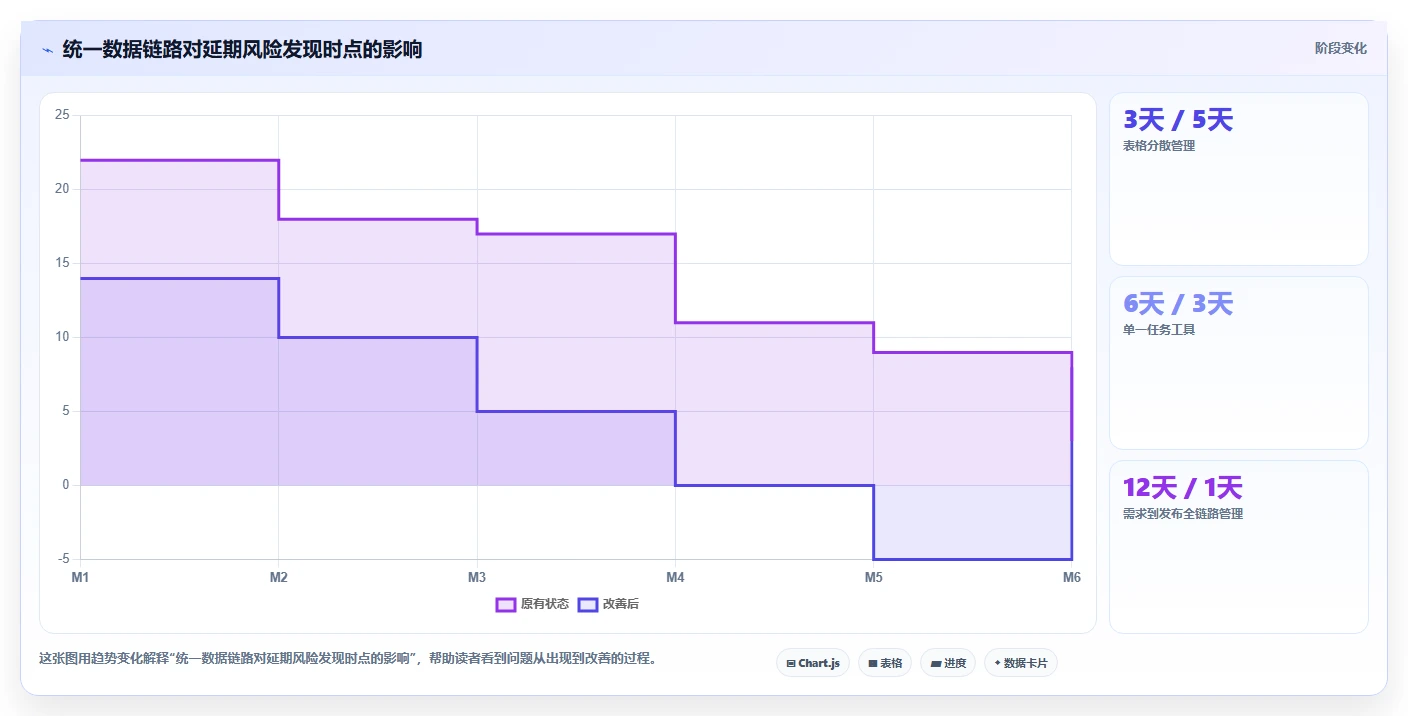Click the 单一任务工具 caption text
Image resolution: width=1408 pixels, height=716 pixels.
coord(1159,330)
